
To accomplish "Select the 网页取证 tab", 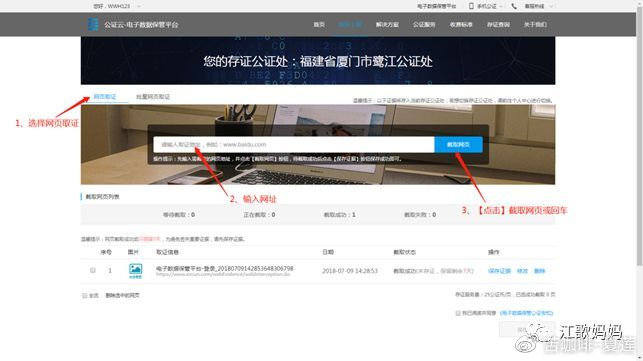I will 105,97.
